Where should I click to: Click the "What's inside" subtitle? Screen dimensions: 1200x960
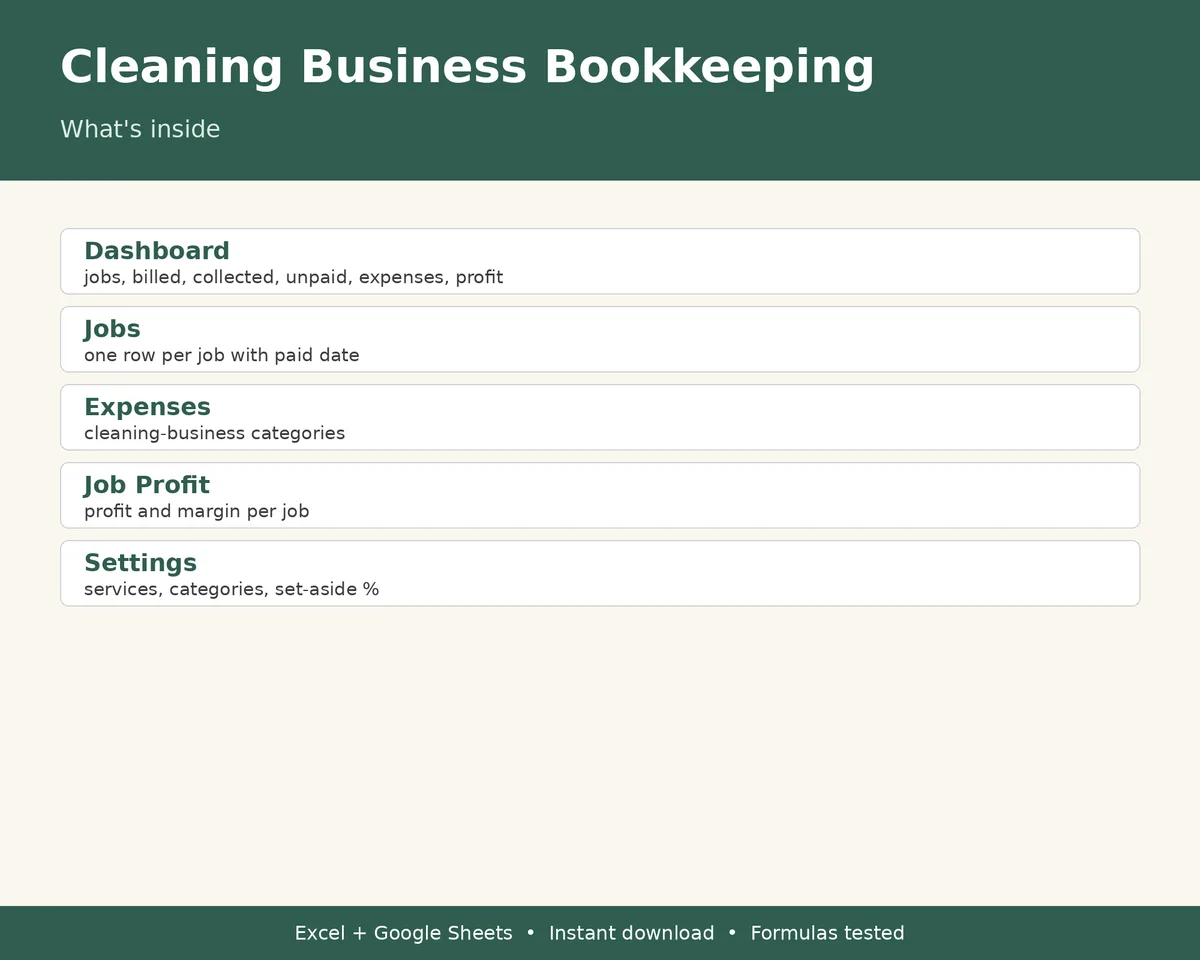[x=140, y=129]
